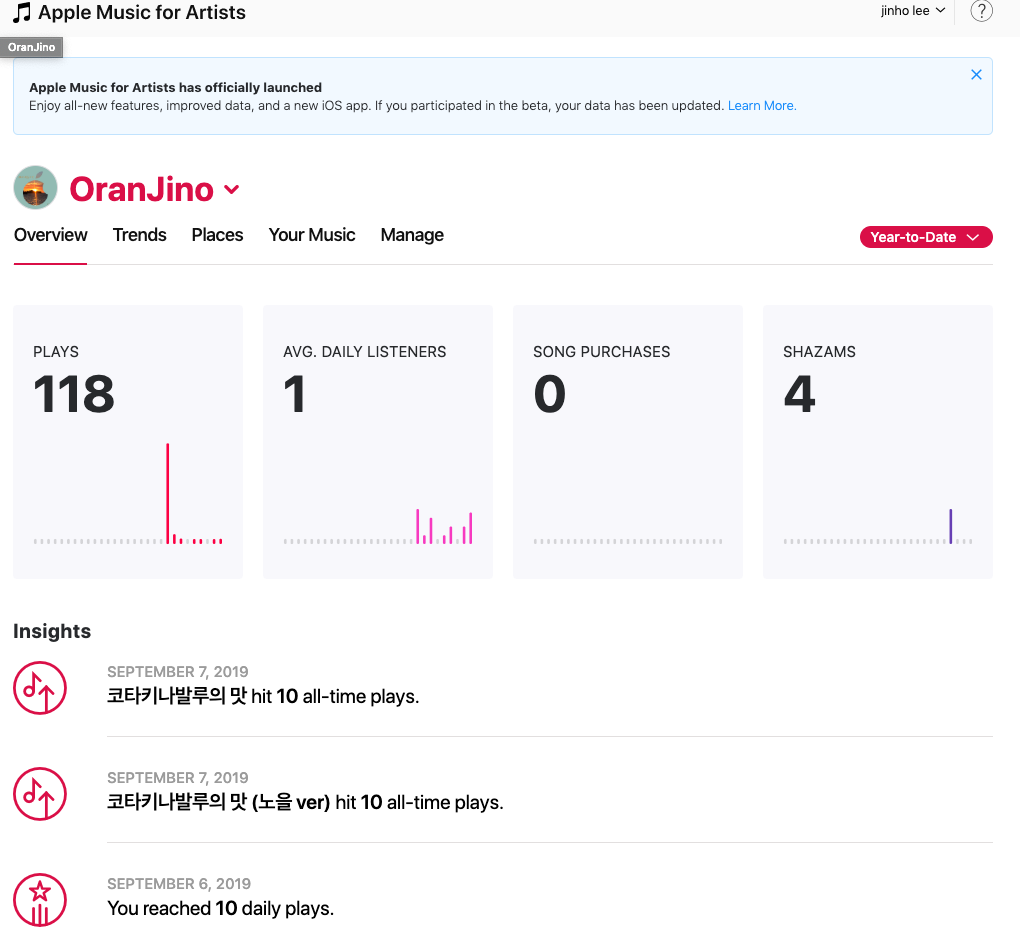Click the 'SEPTEMBER 6, 2019' date label
1020x944 pixels.
click(179, 883)
